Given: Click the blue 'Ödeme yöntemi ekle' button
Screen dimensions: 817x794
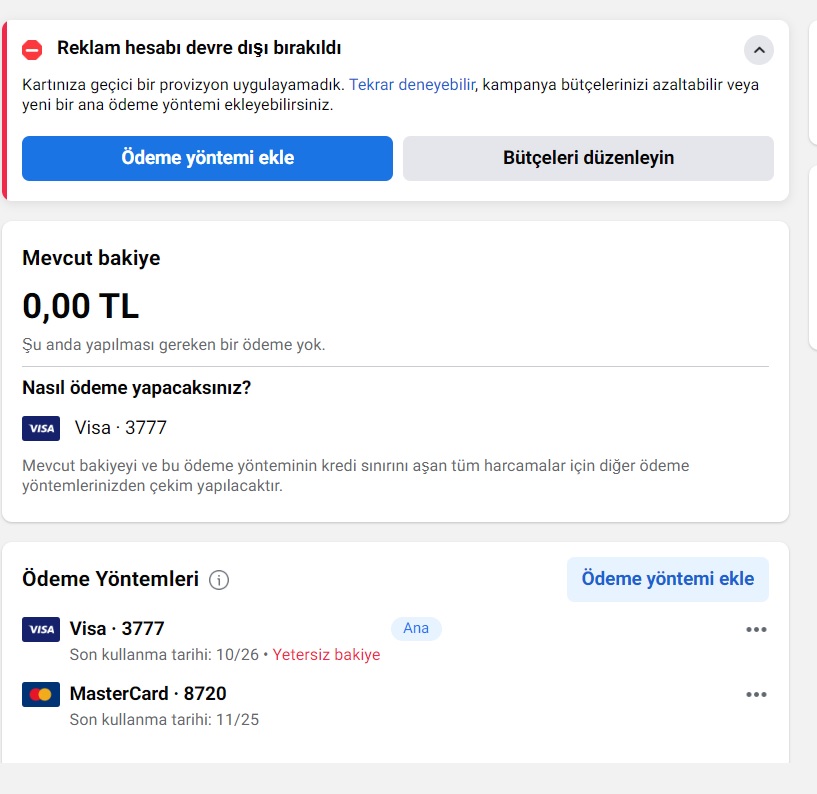Looking at the screenshot, I should [207, 158].
